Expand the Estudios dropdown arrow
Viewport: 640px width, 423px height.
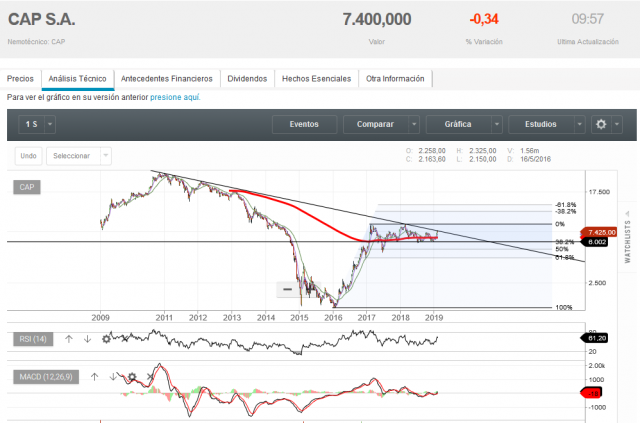[x=579, y=124]
